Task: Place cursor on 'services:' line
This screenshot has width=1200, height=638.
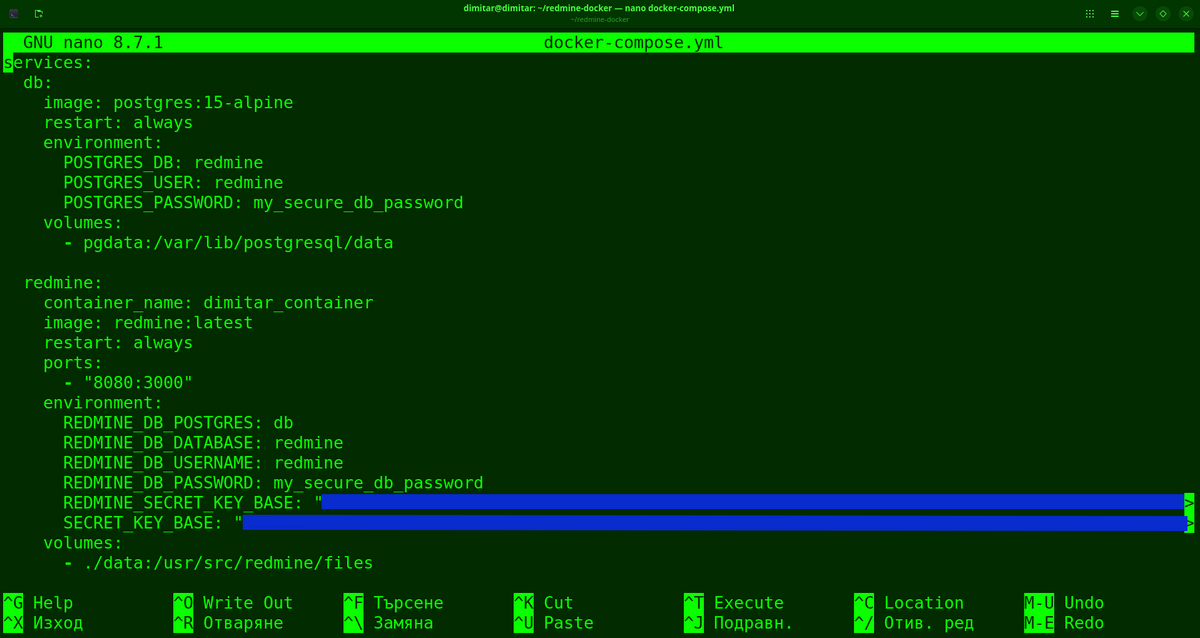Action: click(x=48, y=63)
